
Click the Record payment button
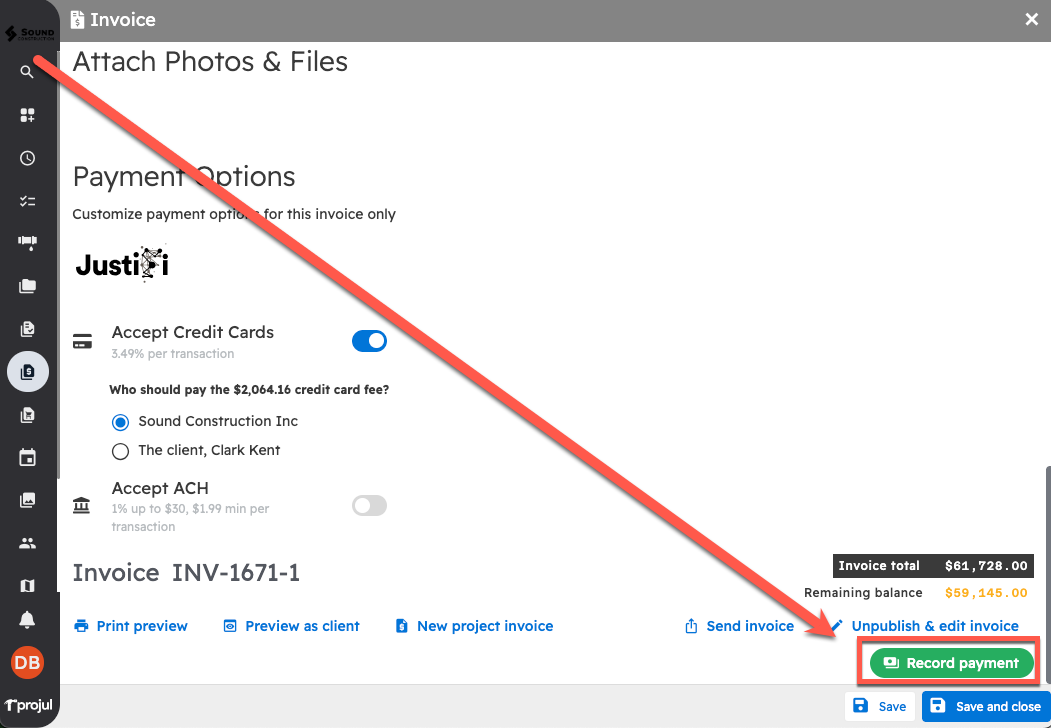pyautogui.click(x=951, y=663)
